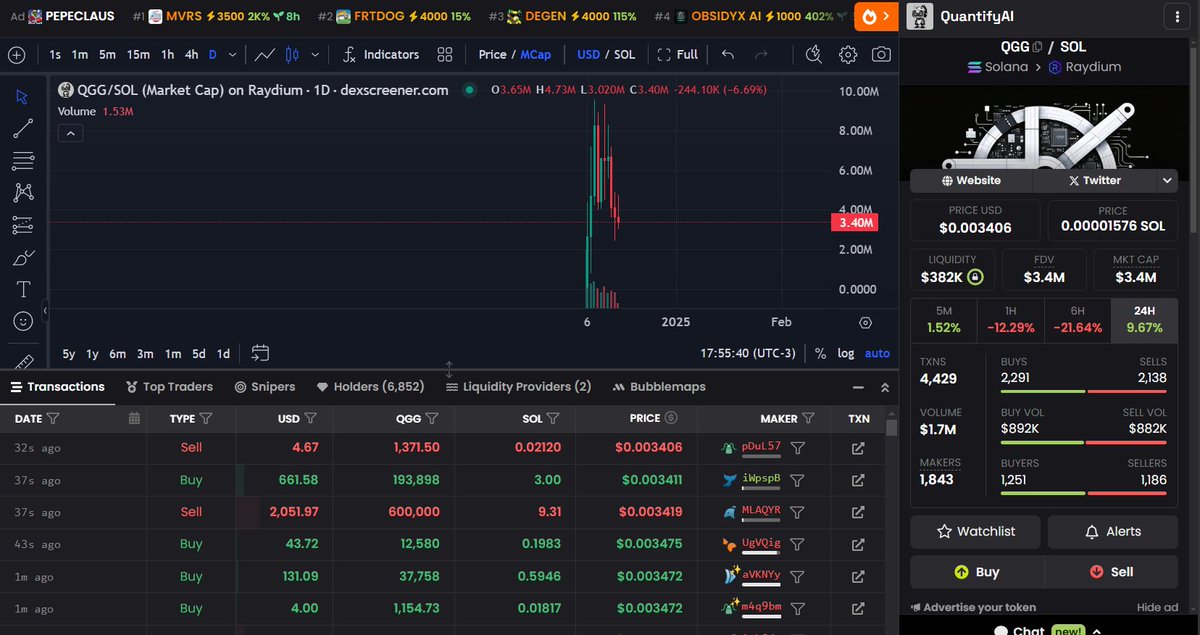Image resolution: width=1200 pixels, height=635 pixels.
Task: Select the trend line drawing tool
Action: click(x=23, y=129)
